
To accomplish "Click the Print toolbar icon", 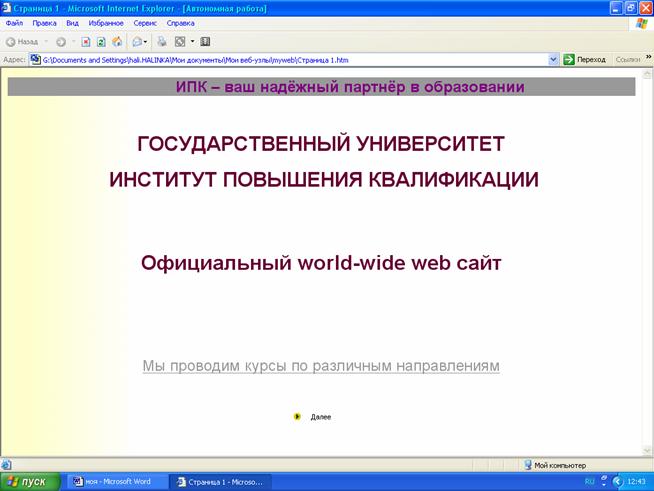I will (163, 42).
